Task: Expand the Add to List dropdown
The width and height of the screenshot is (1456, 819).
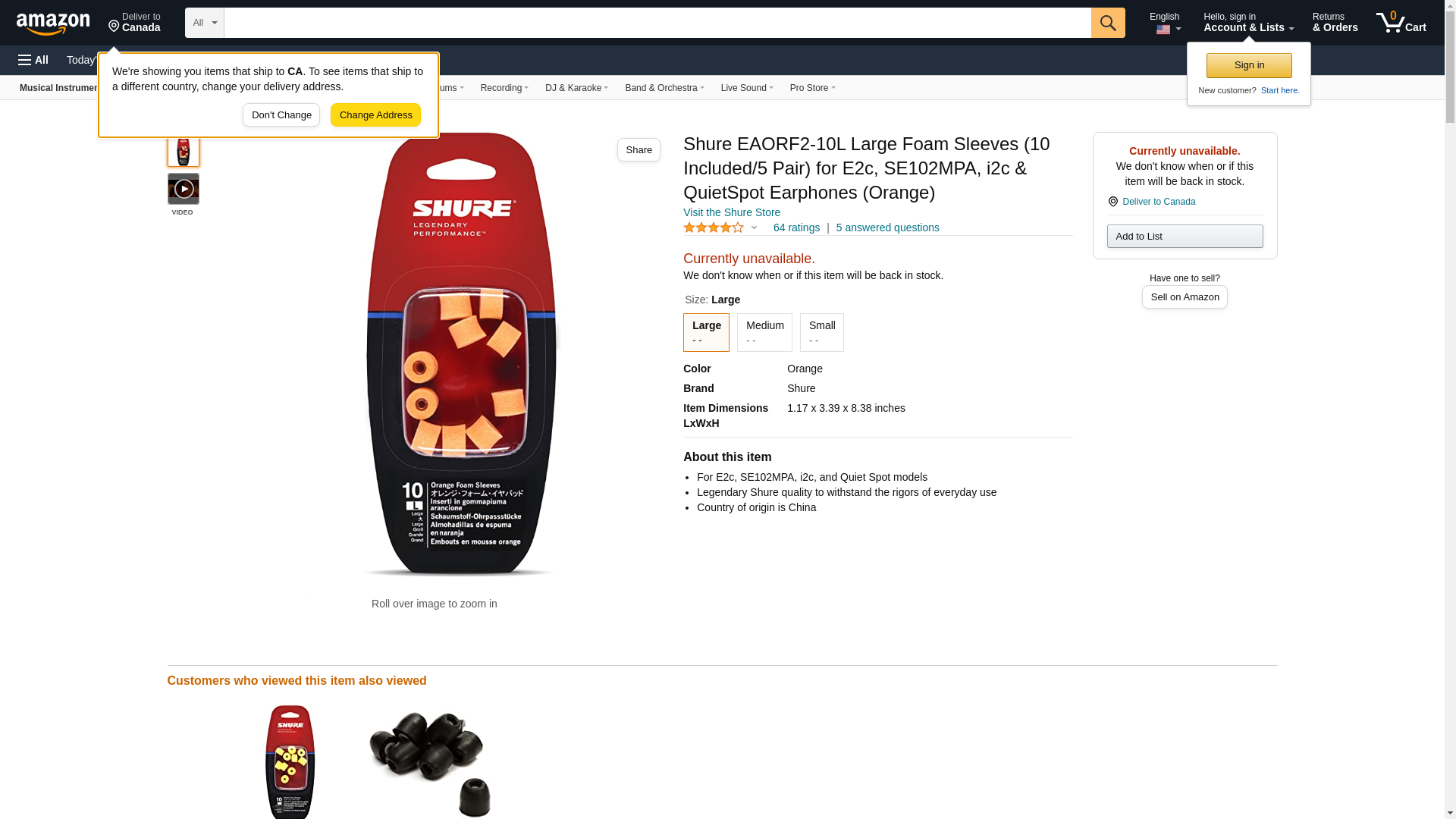Action: coord(1185,236)
